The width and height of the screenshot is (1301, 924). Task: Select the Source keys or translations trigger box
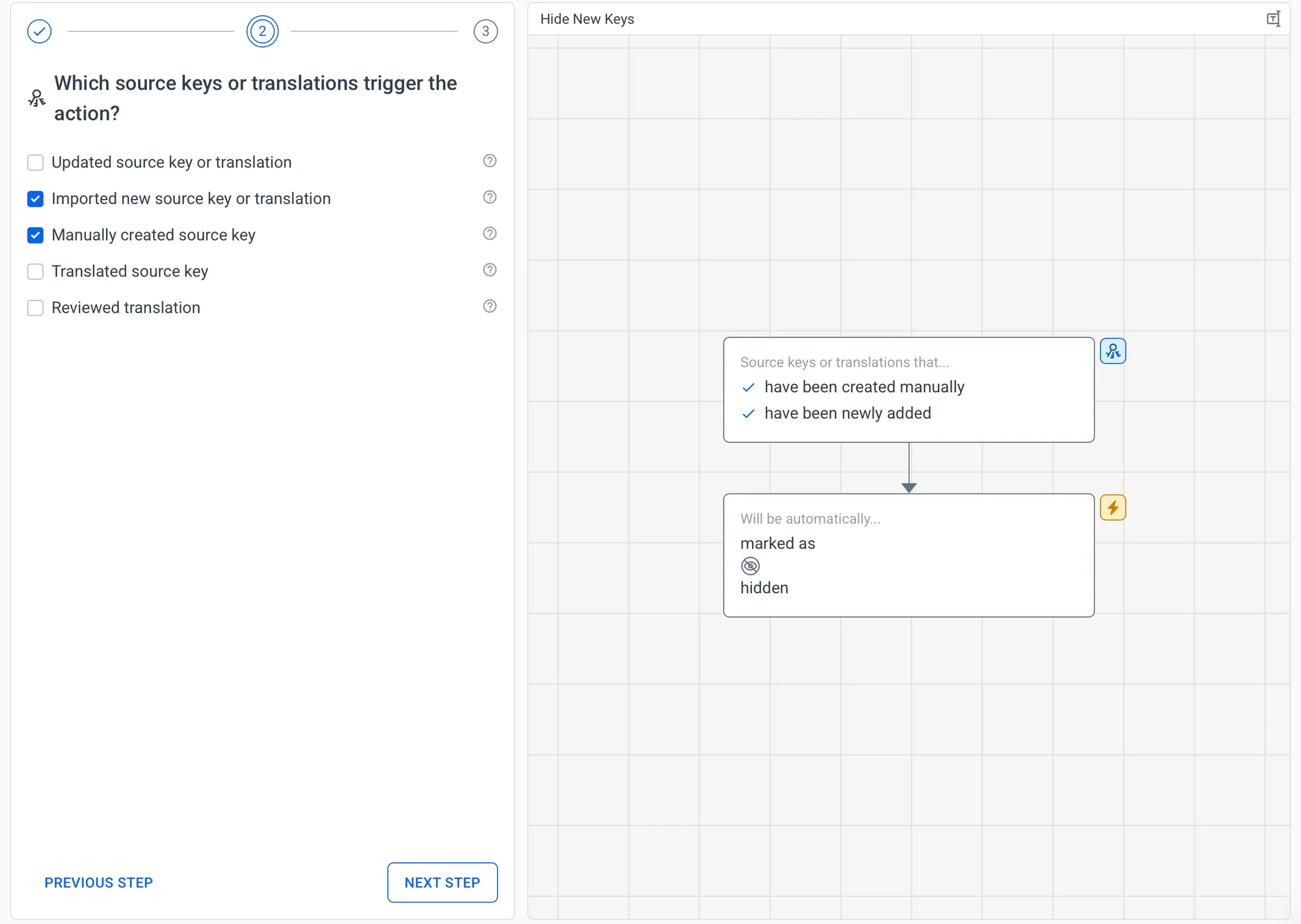pos(908,389)
